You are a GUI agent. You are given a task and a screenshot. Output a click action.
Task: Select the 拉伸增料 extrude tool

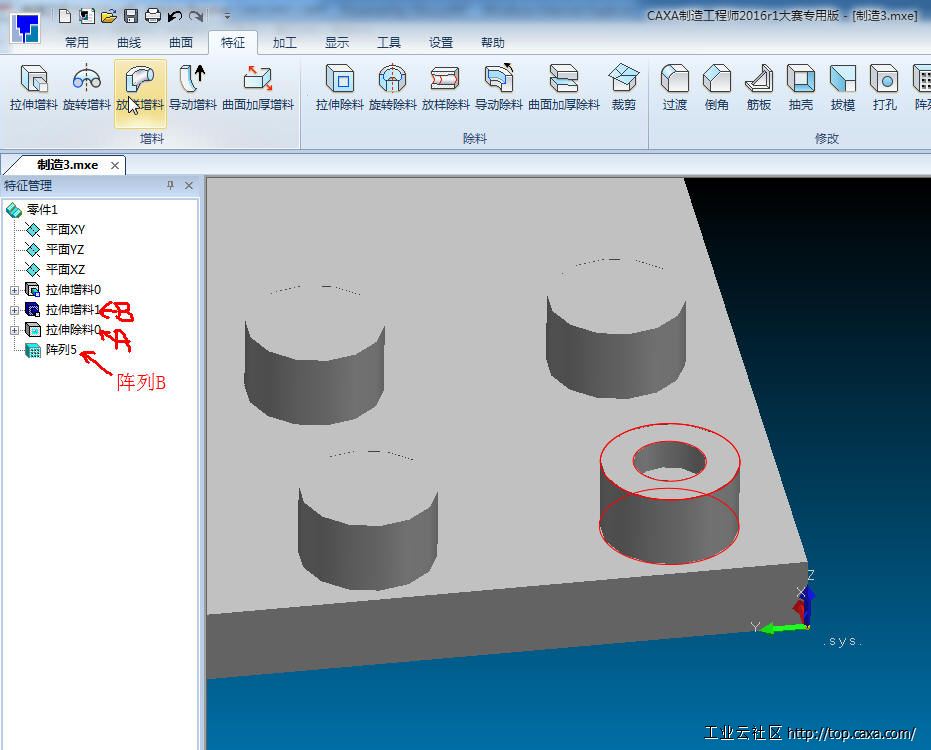click(33, 87)
